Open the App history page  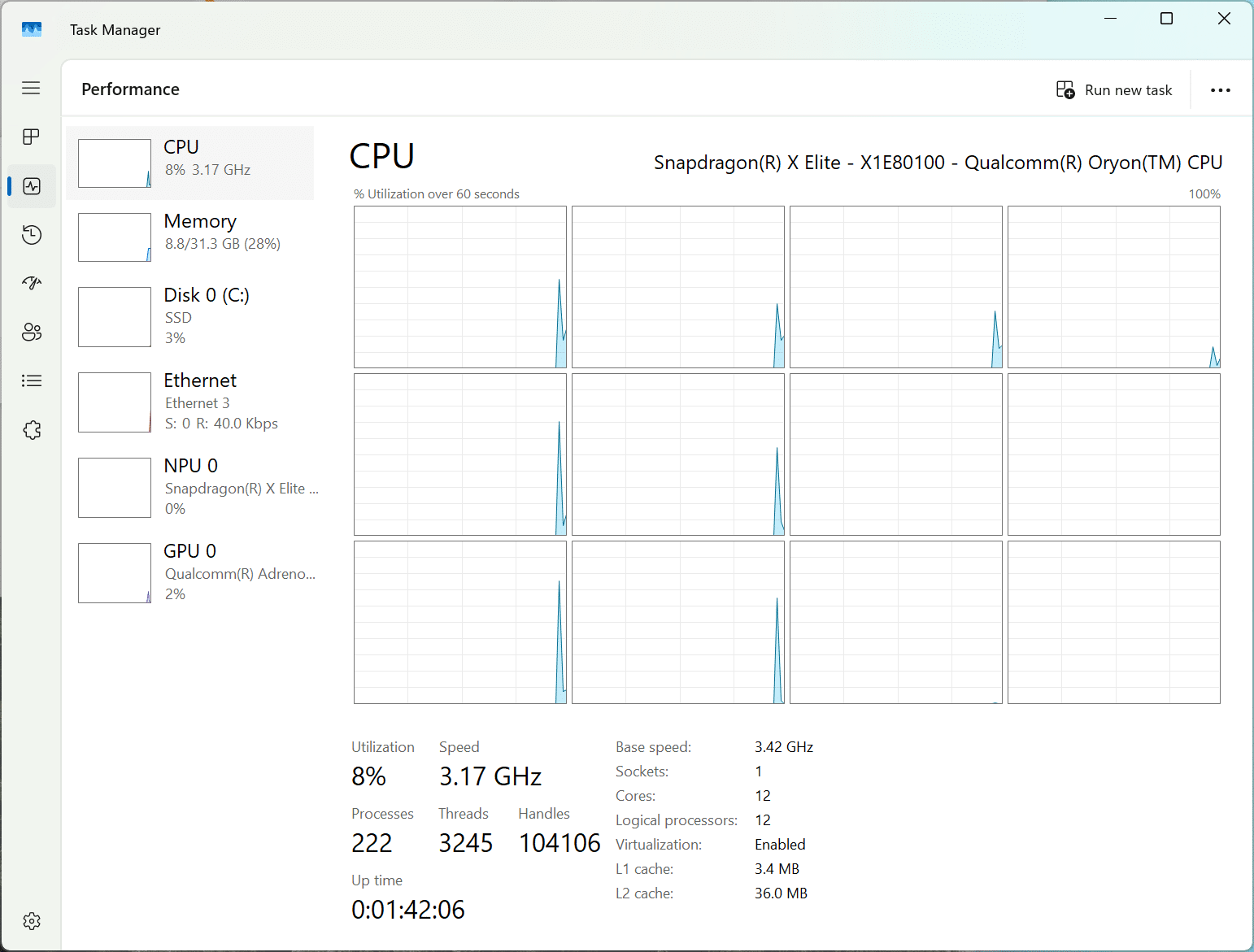(x=32, y=235)
